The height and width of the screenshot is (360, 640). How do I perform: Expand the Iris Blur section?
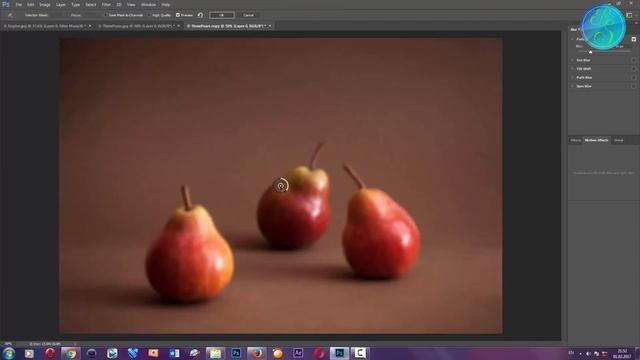tap(572, 60)
